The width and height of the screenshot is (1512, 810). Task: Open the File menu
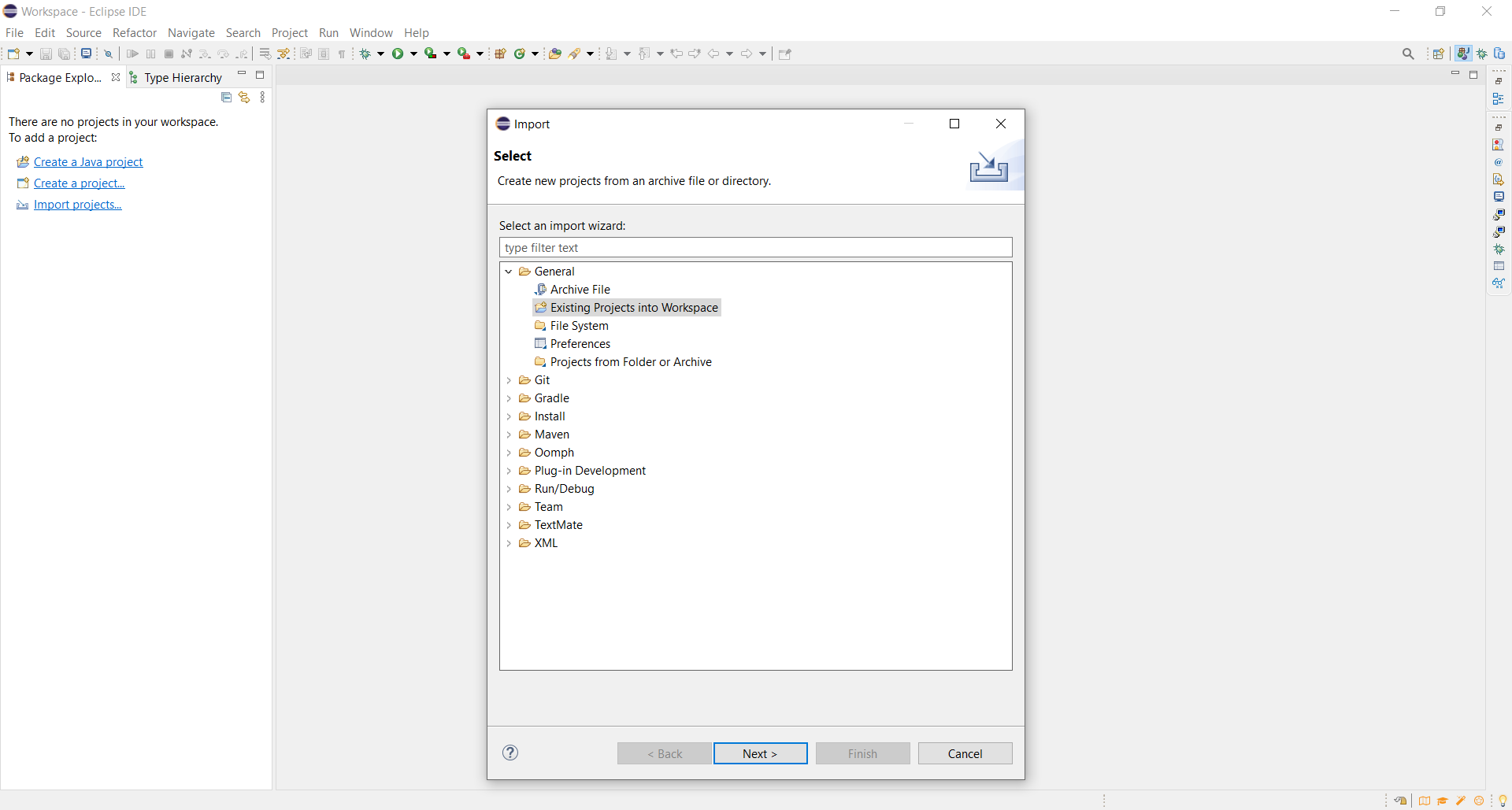[14, 33]
